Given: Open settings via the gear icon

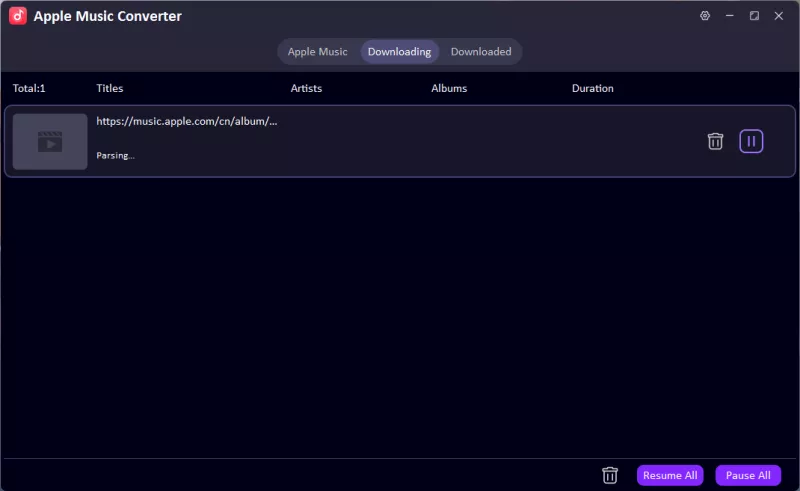Looking at the screenshot, I should pos(705,16).
